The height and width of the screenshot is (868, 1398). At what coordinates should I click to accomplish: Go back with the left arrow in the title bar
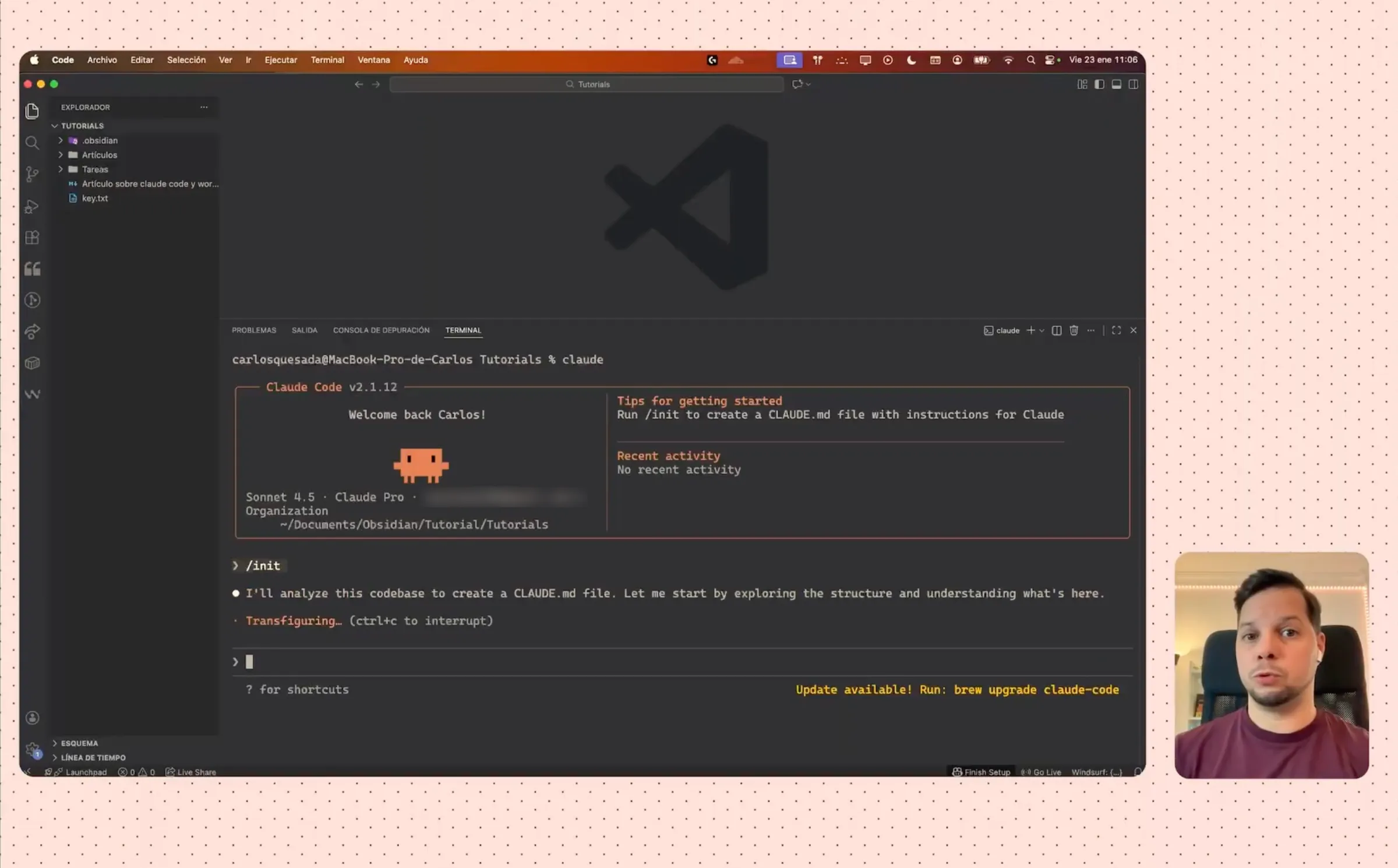(x=359, y=84)
